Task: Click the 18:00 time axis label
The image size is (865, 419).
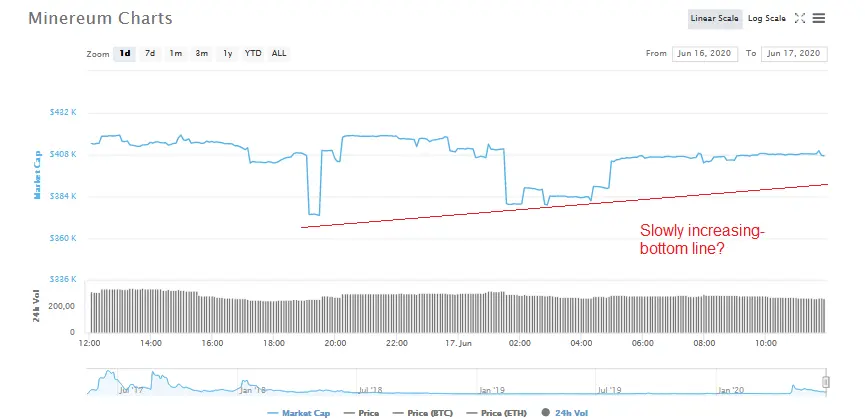Action: tap(274, 343)
